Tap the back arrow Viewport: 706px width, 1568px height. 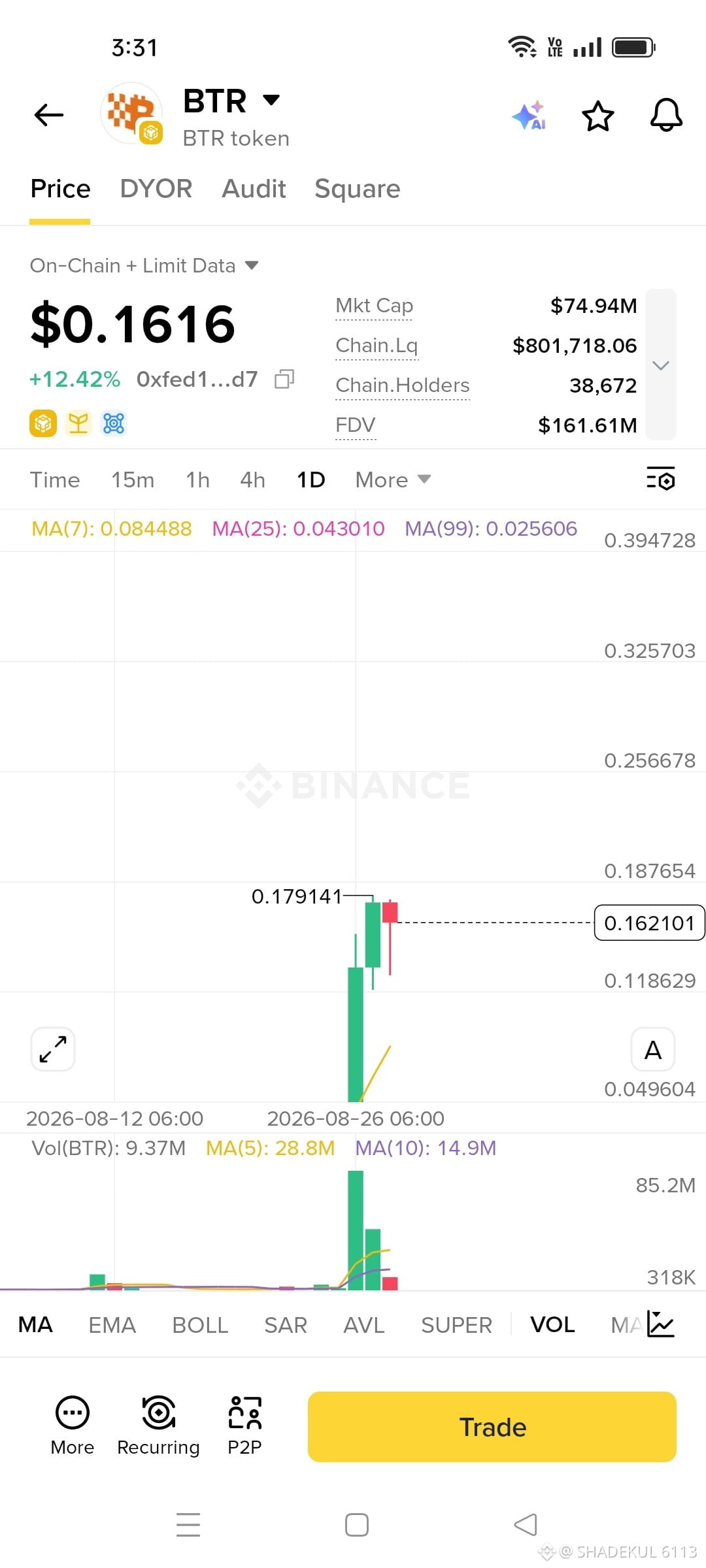pos(49,115)
